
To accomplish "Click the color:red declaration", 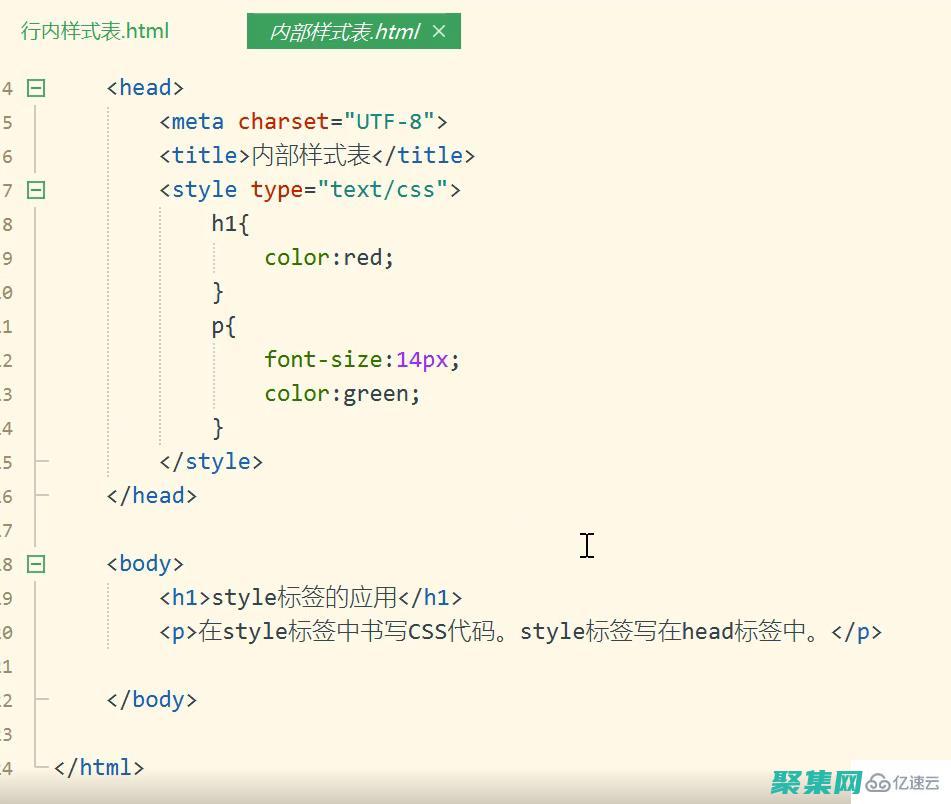I will click(x=327, y=257).
